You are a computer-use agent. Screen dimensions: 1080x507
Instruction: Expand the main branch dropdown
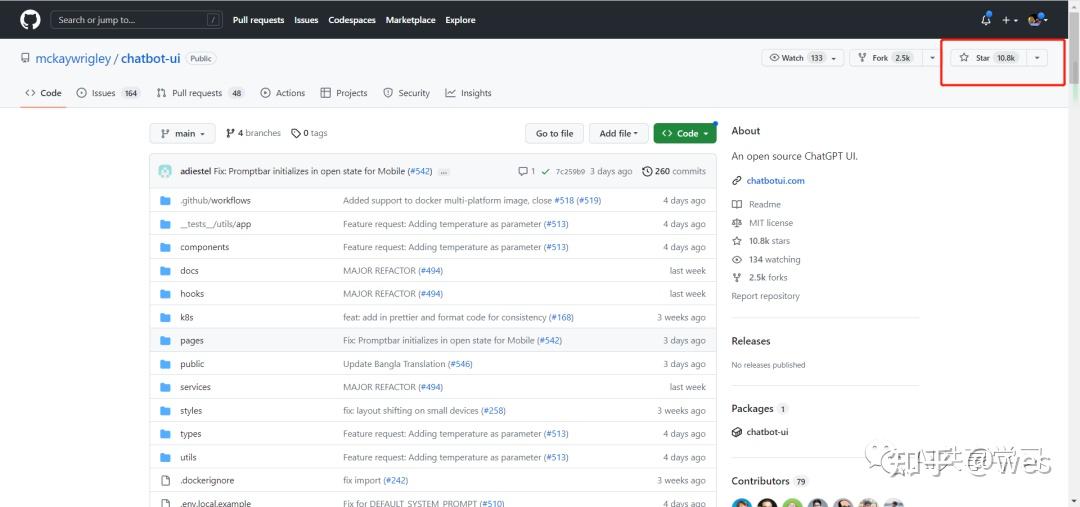(x=183, y=133)
